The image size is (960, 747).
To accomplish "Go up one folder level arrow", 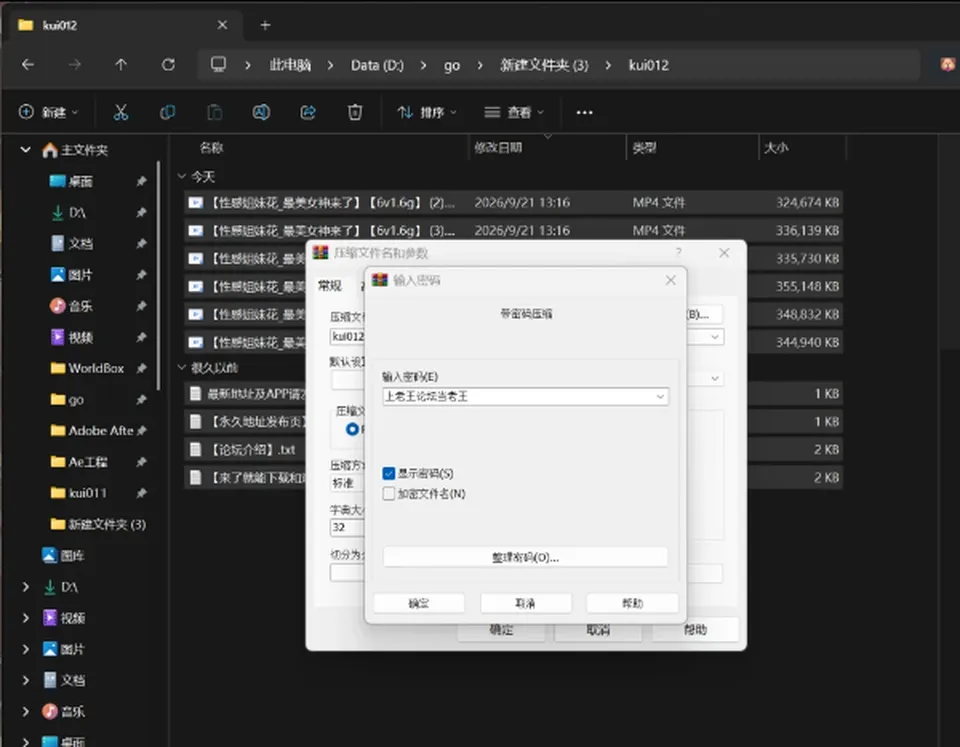I will pyautogui.click(x=121, y=64).
